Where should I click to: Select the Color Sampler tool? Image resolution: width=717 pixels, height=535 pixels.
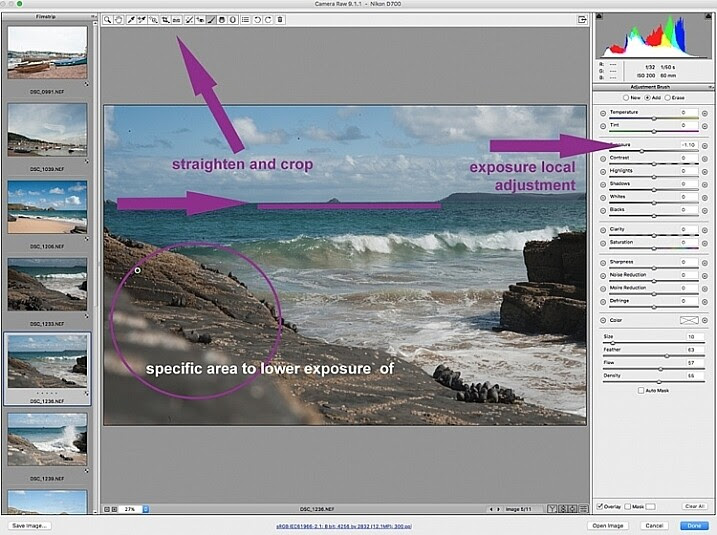(x=142, y=20)
